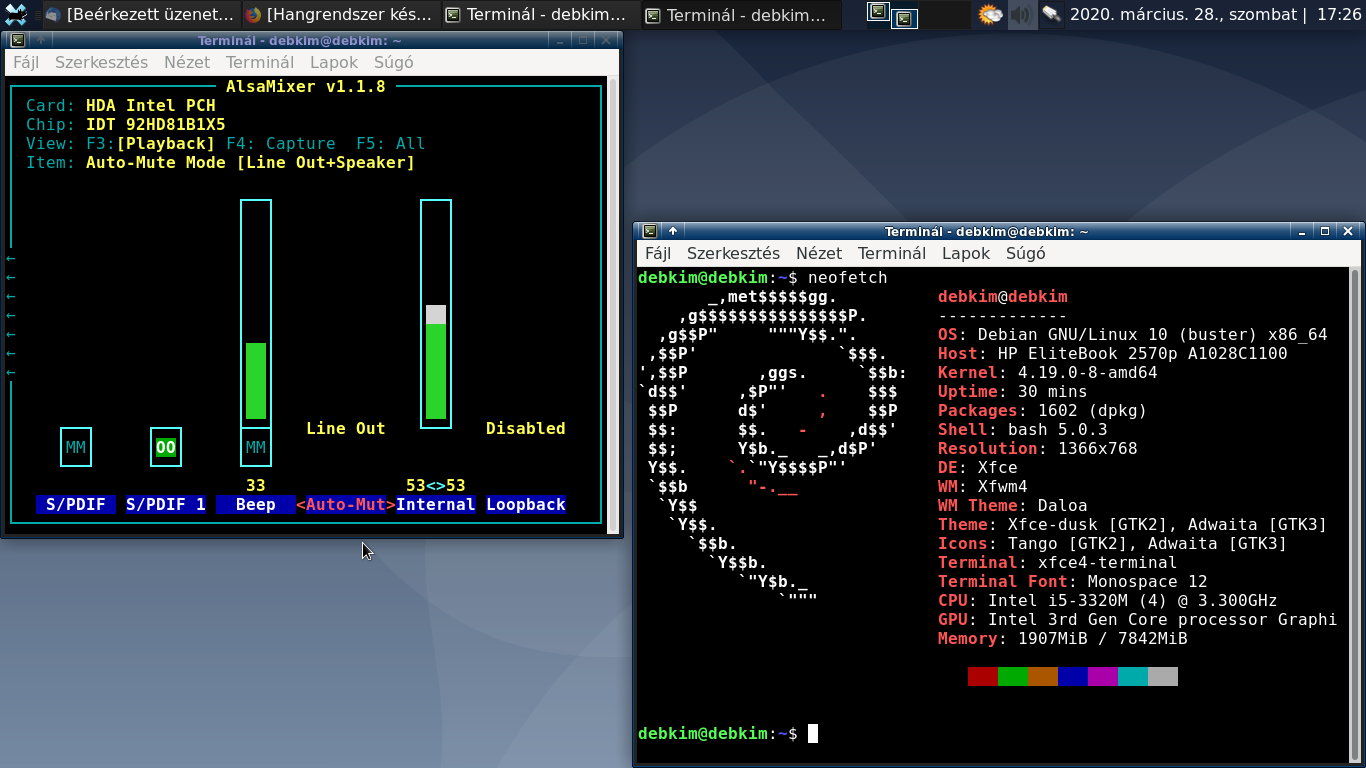1366x768 pixels.
Task: Open Terminál menu in neofetch terminal
Action: [x=892, y=253]
